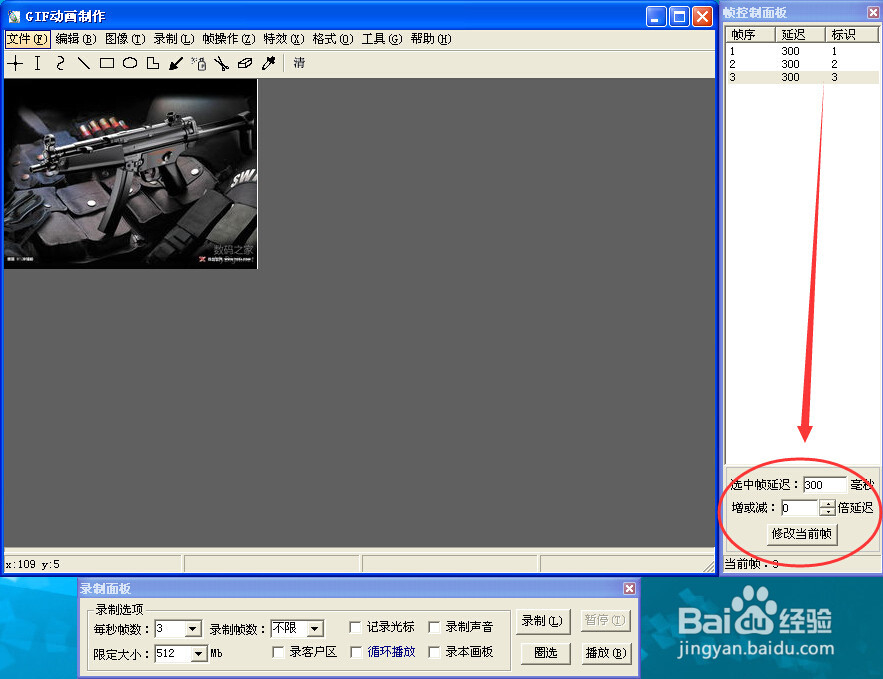The width and height of the screenshot is (883, 679).
Task: Select the ellipse shape tool
Action: point(130,63)
